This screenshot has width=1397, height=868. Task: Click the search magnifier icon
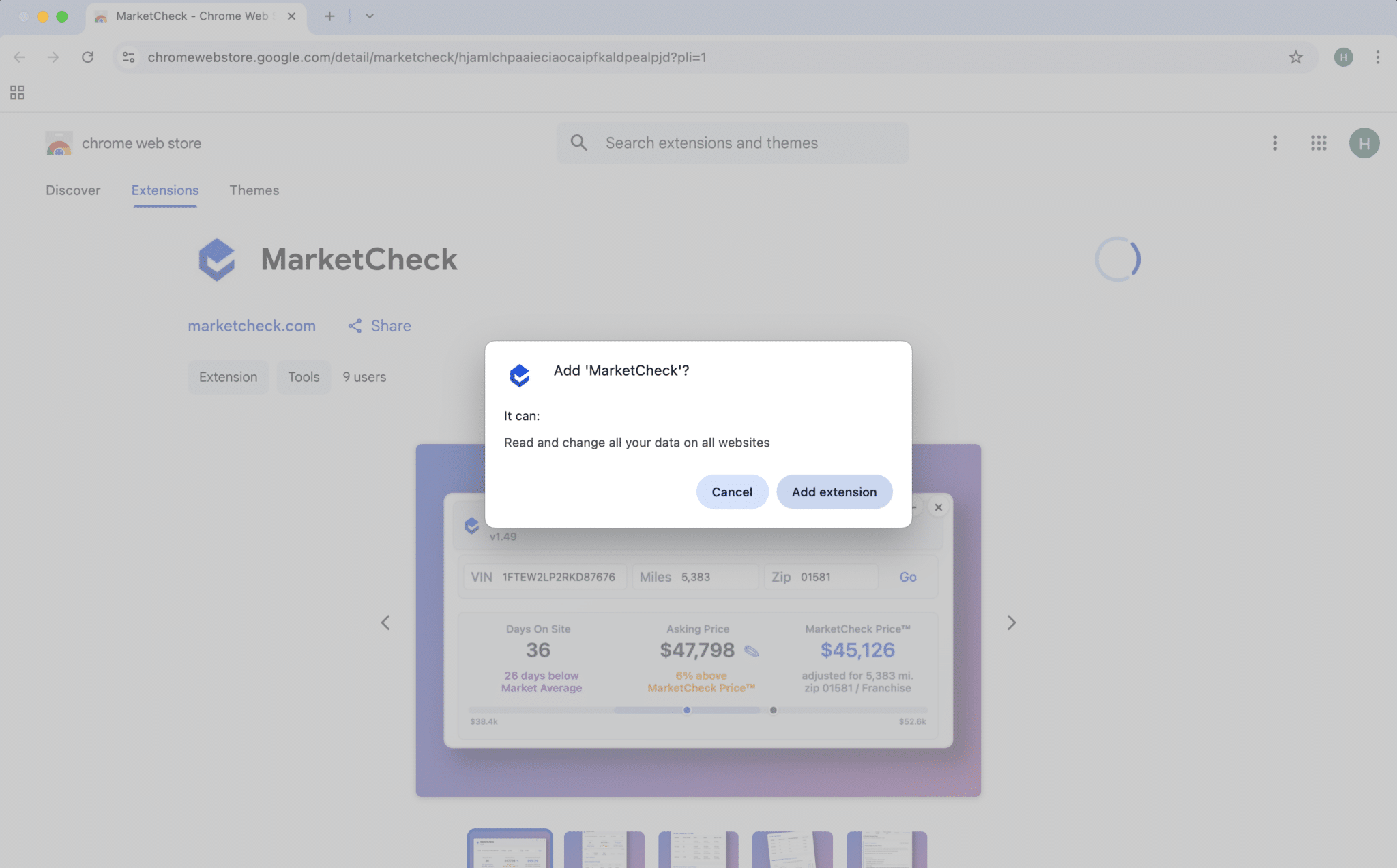pos(578,143)
